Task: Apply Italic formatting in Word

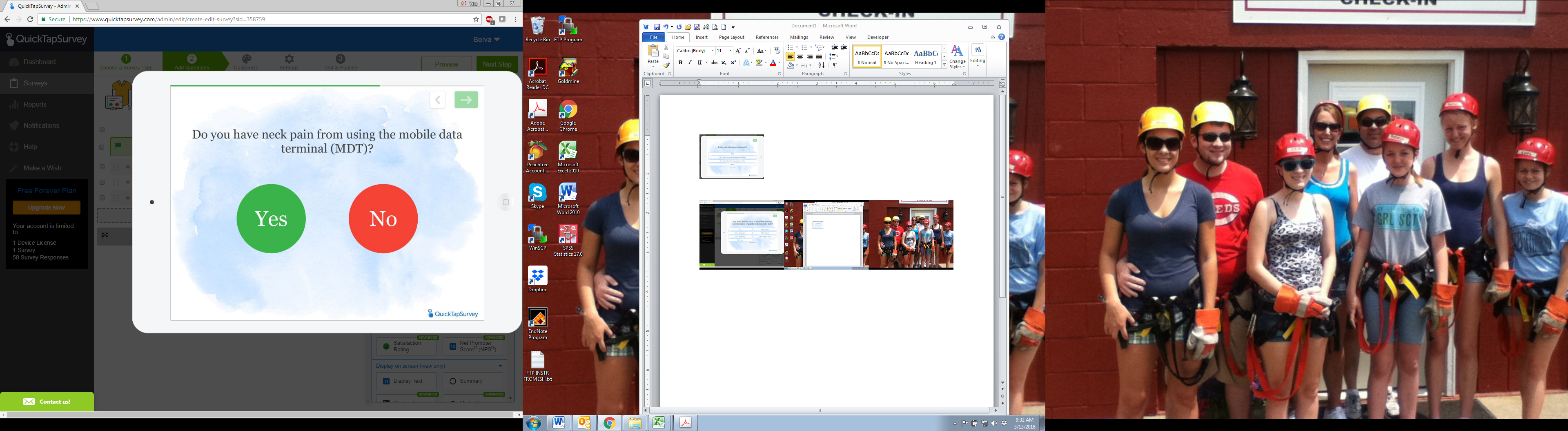Action: pyautogui.click(x=690, y=63)
